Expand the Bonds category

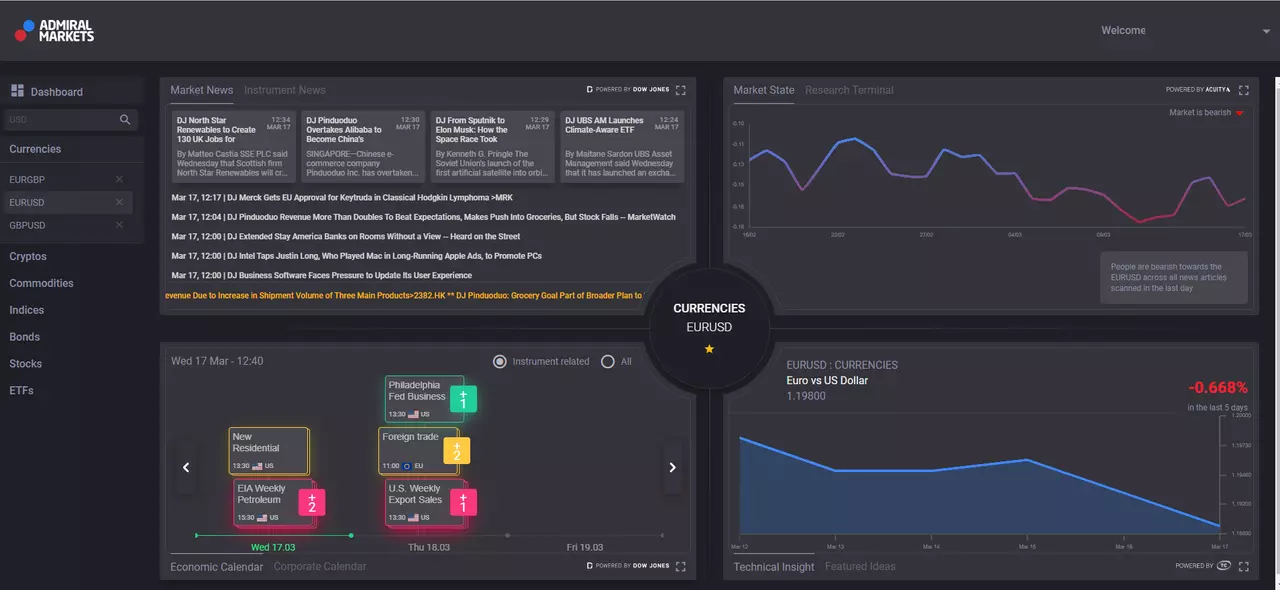25,337
